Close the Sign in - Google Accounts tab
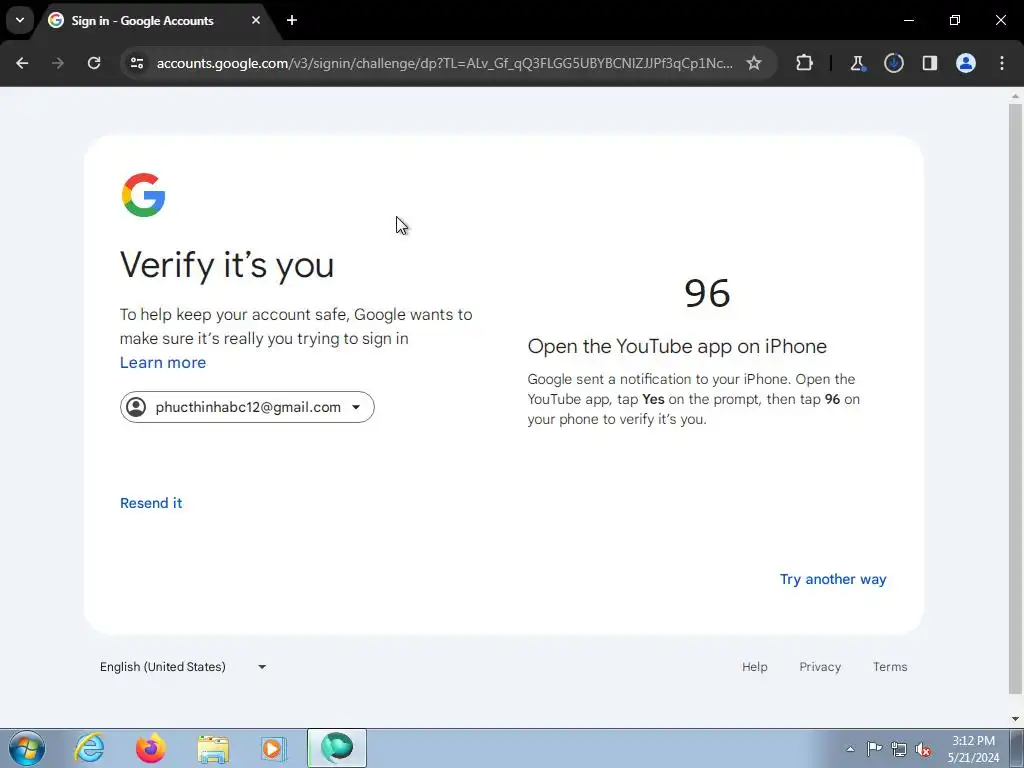This screenshot has width=1024, height=768. click(255, 20)
